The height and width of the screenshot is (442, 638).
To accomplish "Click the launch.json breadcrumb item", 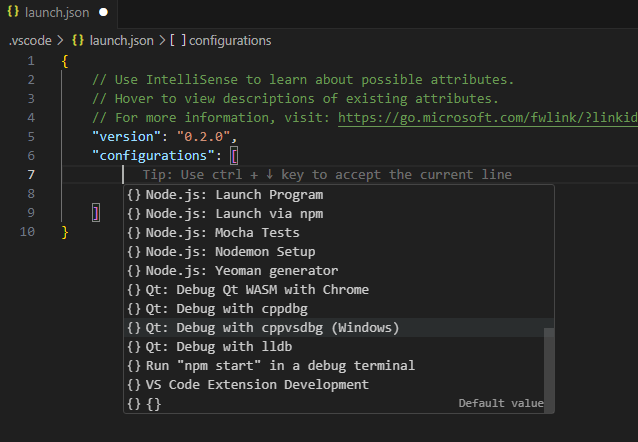I will tap(121, 41).
